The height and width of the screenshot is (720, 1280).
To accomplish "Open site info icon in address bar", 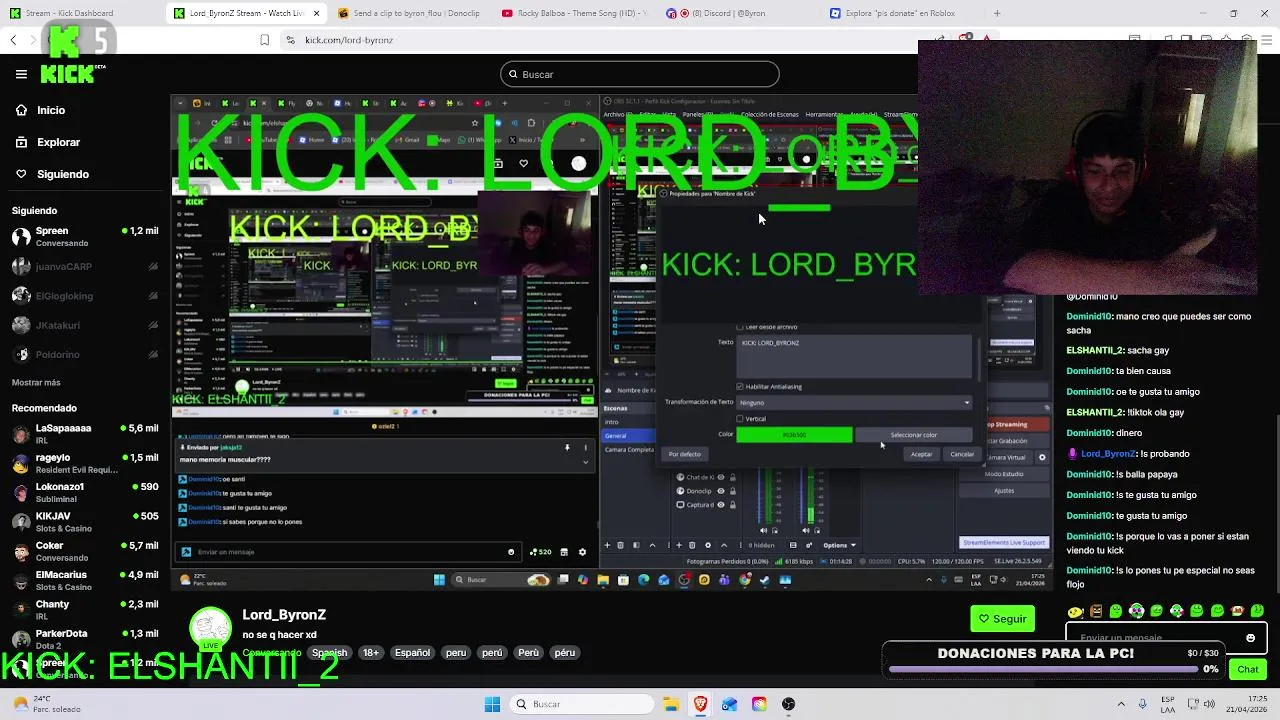I will [290, 40].
